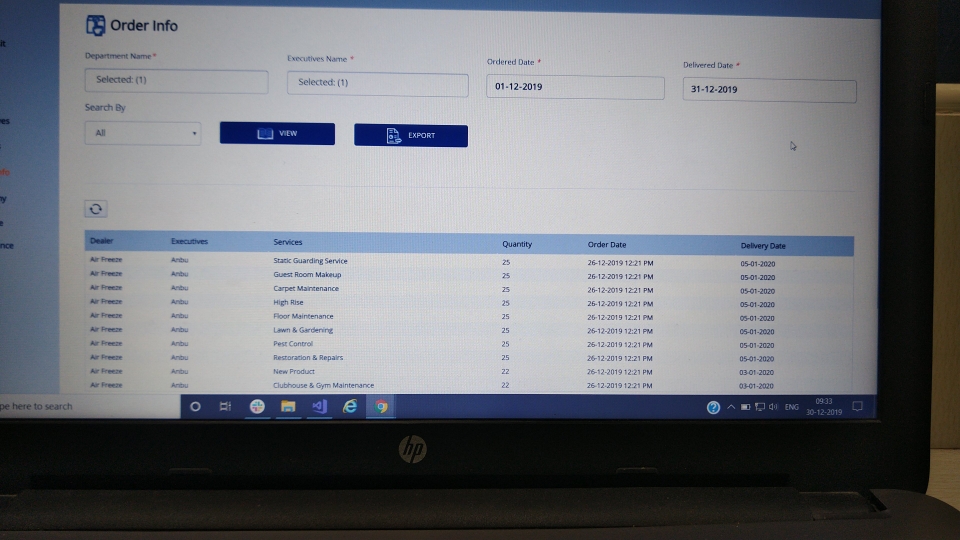This screenshot has height=540, width=960.
Task: Open Visual Studio from the taskbar
Action: click(x=319, y=406)
